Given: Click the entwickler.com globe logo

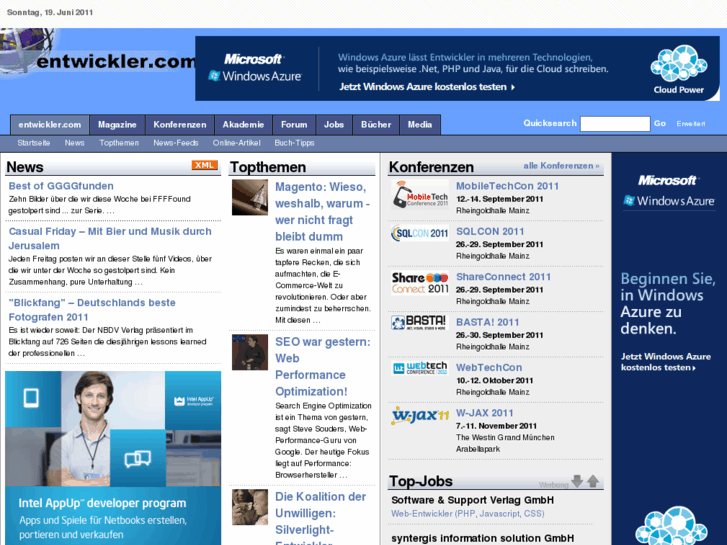Looking at the screenshot, I should [26, 50].
